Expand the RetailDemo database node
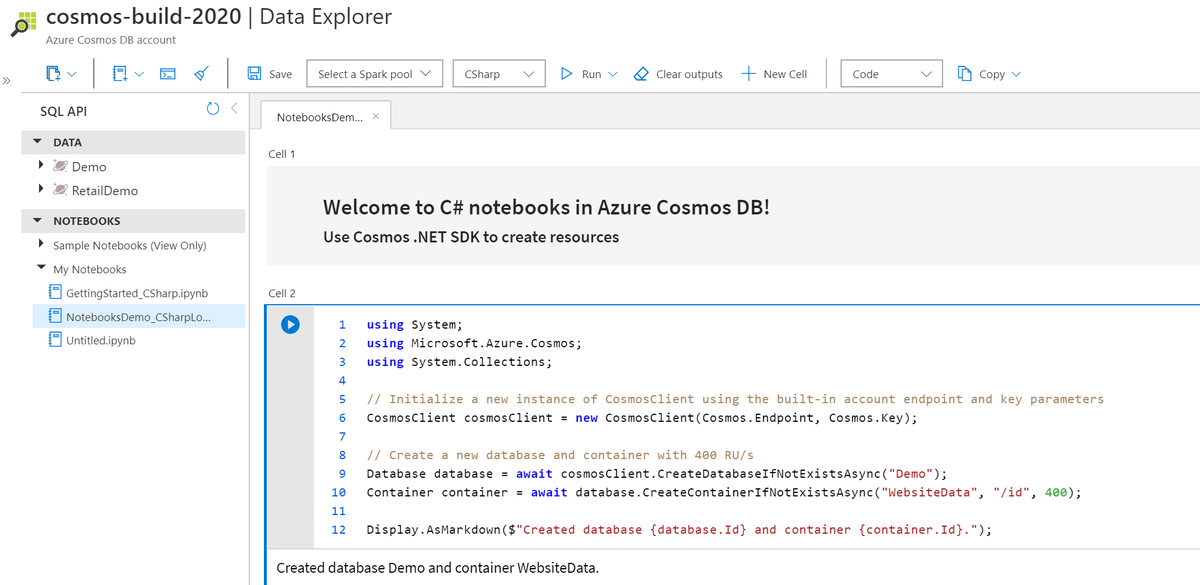1200x585 pixels. click(x=41, y=189)
